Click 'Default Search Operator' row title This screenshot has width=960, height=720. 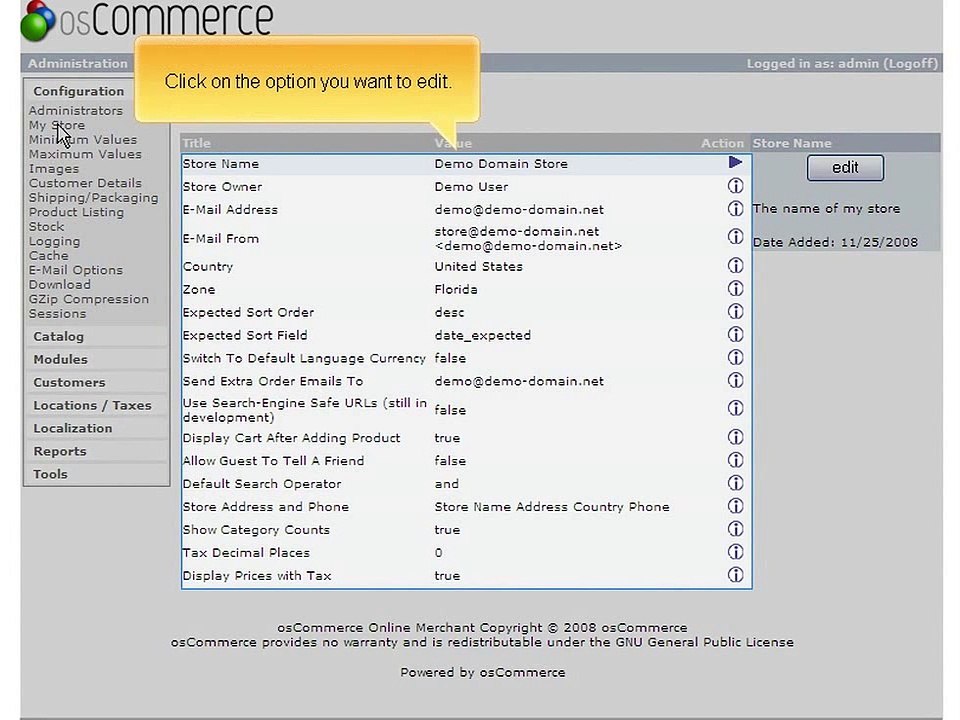point(262,484)
